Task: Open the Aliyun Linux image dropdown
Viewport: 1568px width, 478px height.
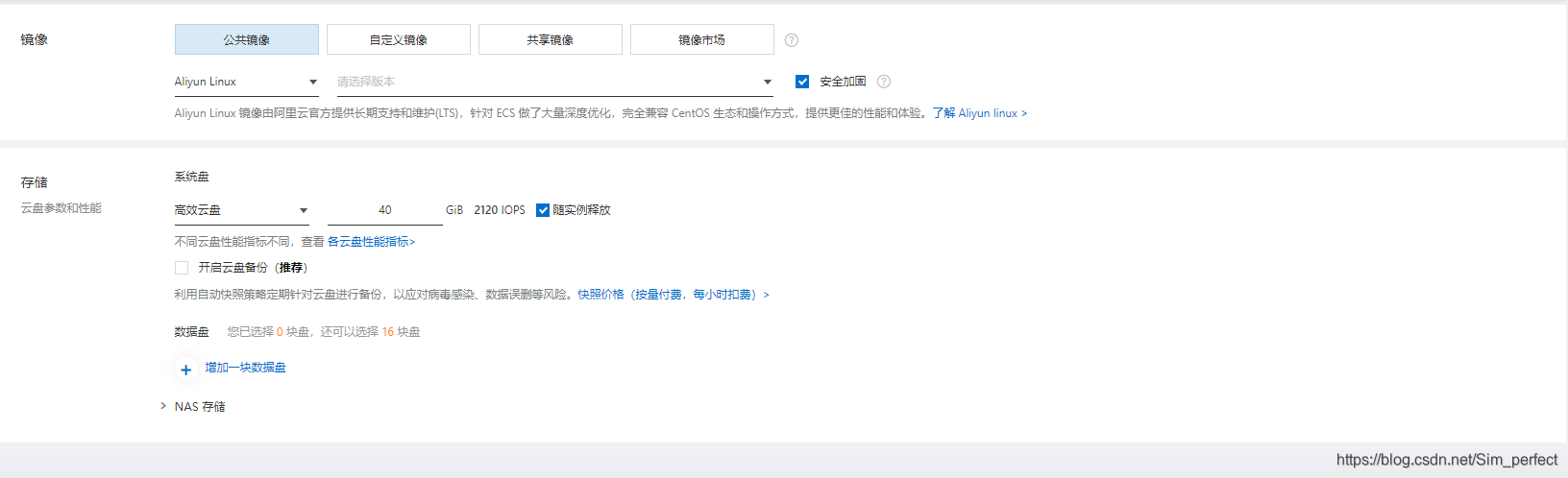Action: (247, 82)
